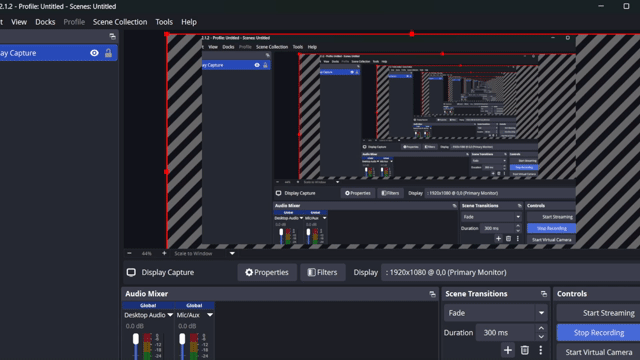Screen dimensions: 640x360
Task: Decrease transition duration with down arrow
Action: coord(541,337)
